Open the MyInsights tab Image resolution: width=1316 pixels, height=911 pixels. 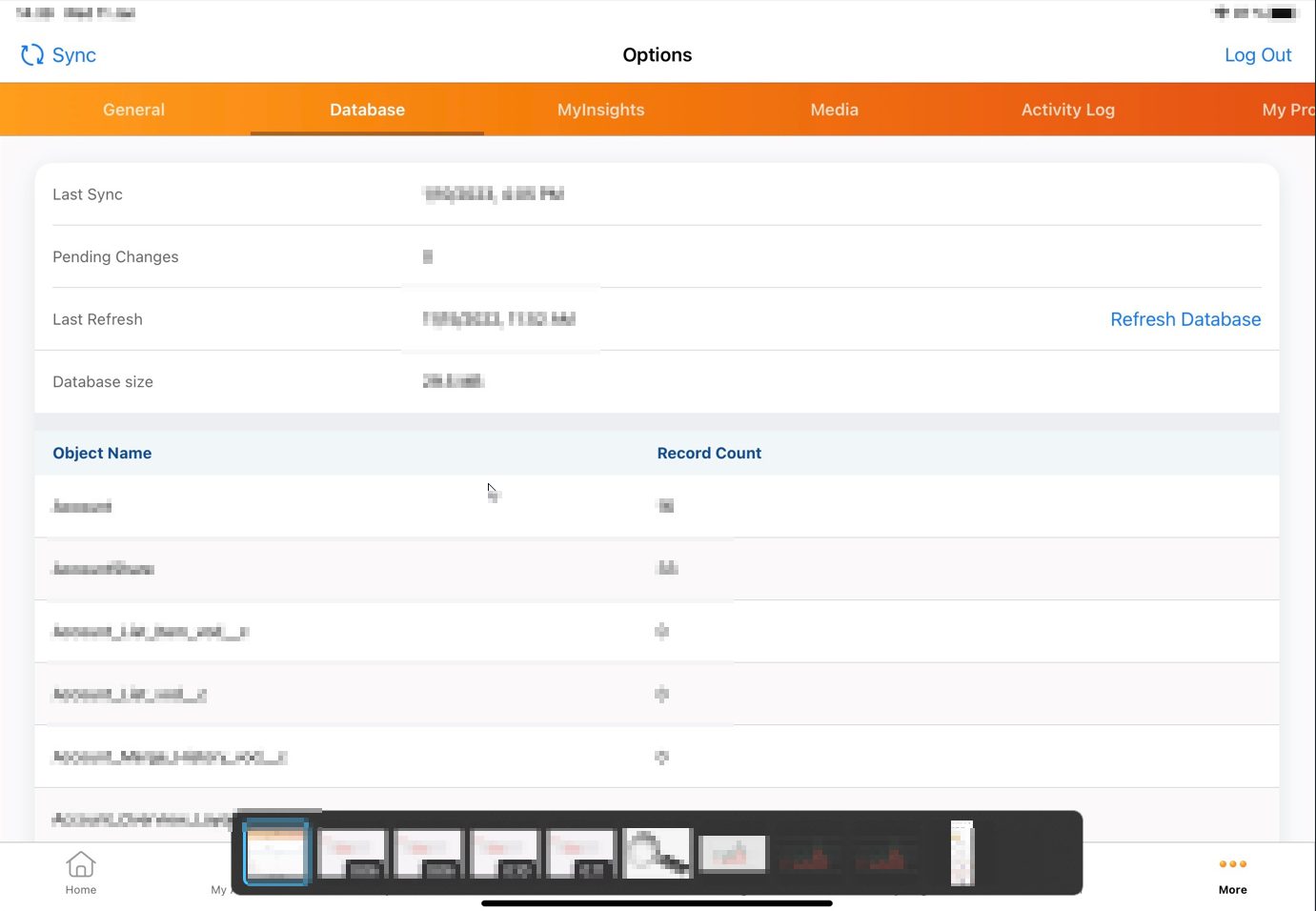(600, 110)
